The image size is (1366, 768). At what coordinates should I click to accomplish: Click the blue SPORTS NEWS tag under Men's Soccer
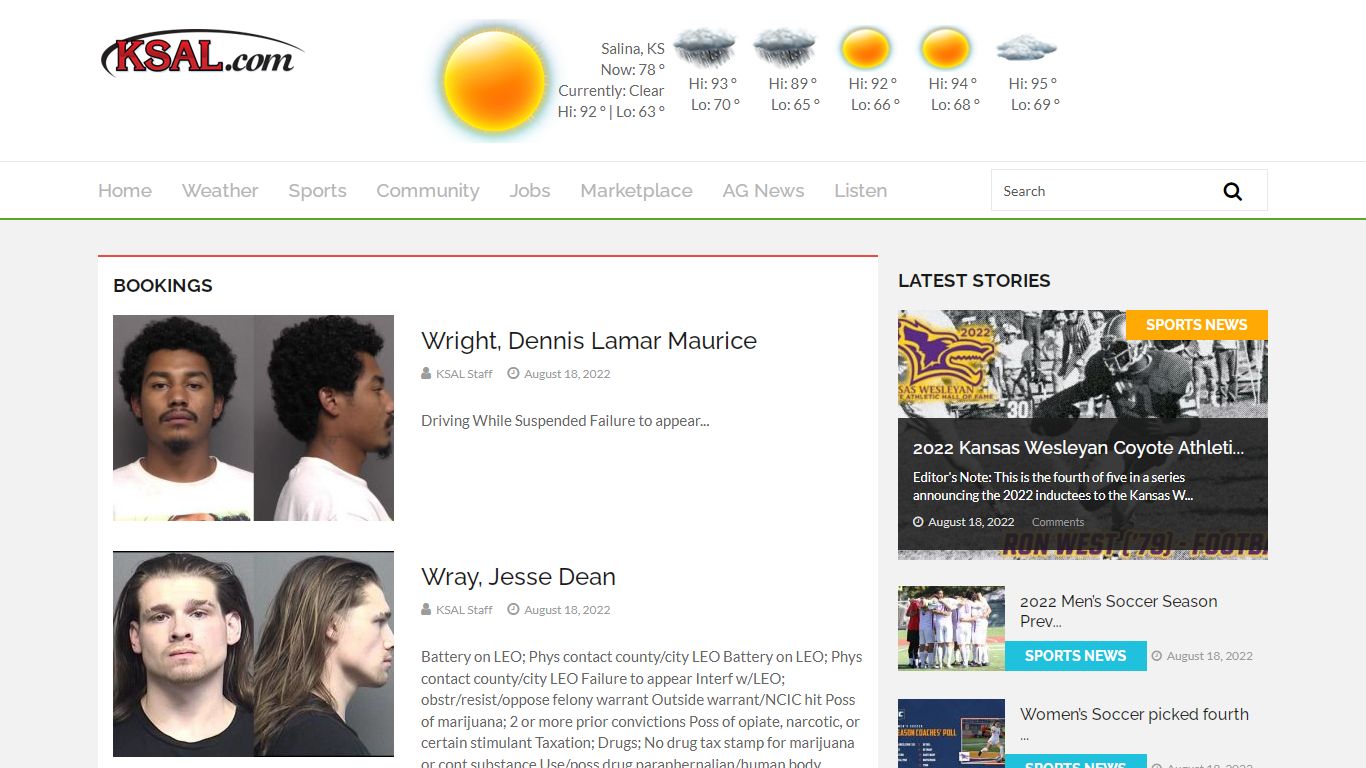point(1075,656)
